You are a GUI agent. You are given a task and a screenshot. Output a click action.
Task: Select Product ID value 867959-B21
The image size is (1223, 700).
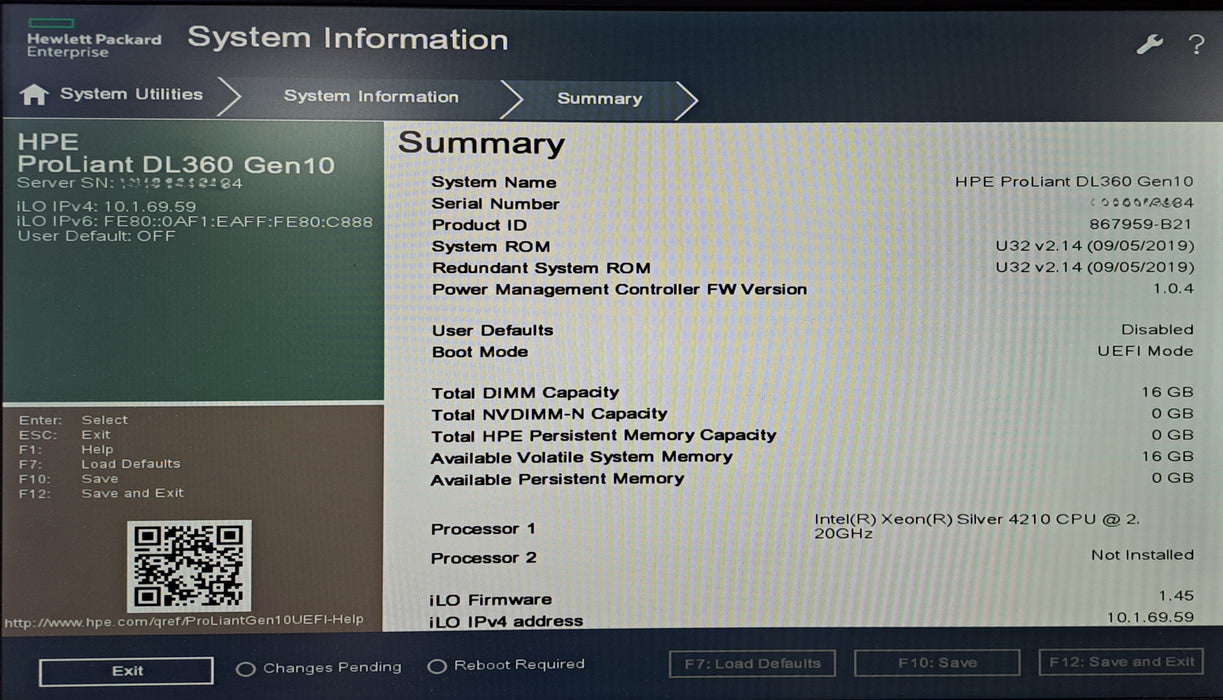(1143, 224)
